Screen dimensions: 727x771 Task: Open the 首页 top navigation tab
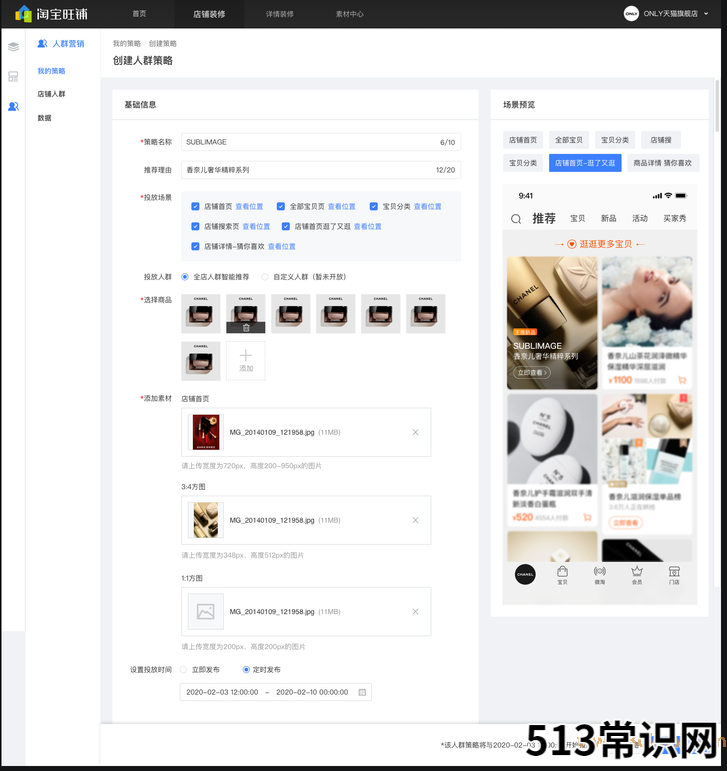pyautogui.click(x=139, y=14)
